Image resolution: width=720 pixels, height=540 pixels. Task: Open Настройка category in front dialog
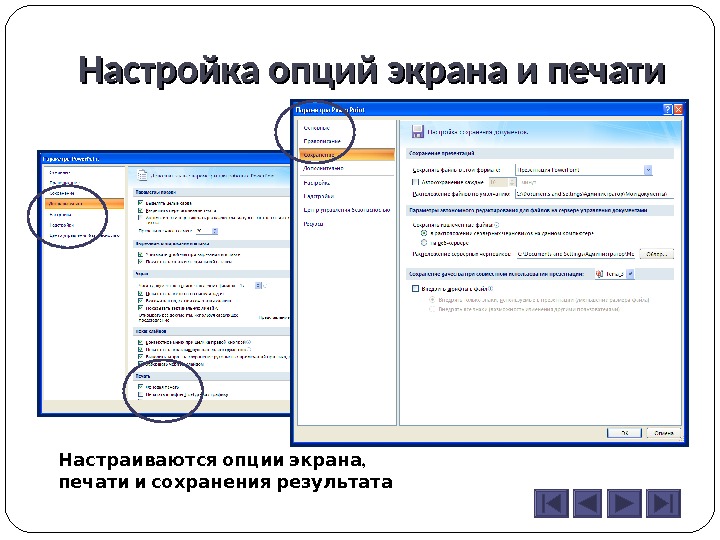tap(316, 183)
